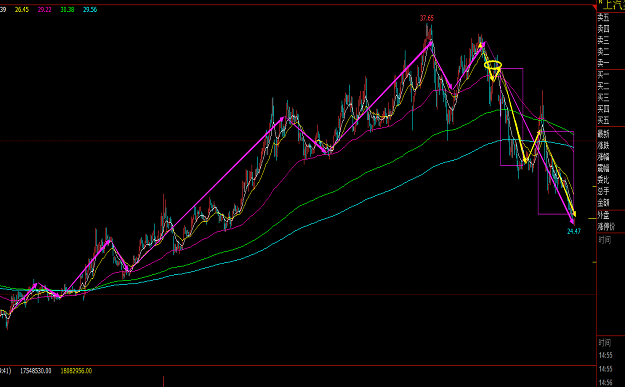Click the 卖五 sell-five order row label
Viewport: 625px width, 387px height.
coord(603,18)
